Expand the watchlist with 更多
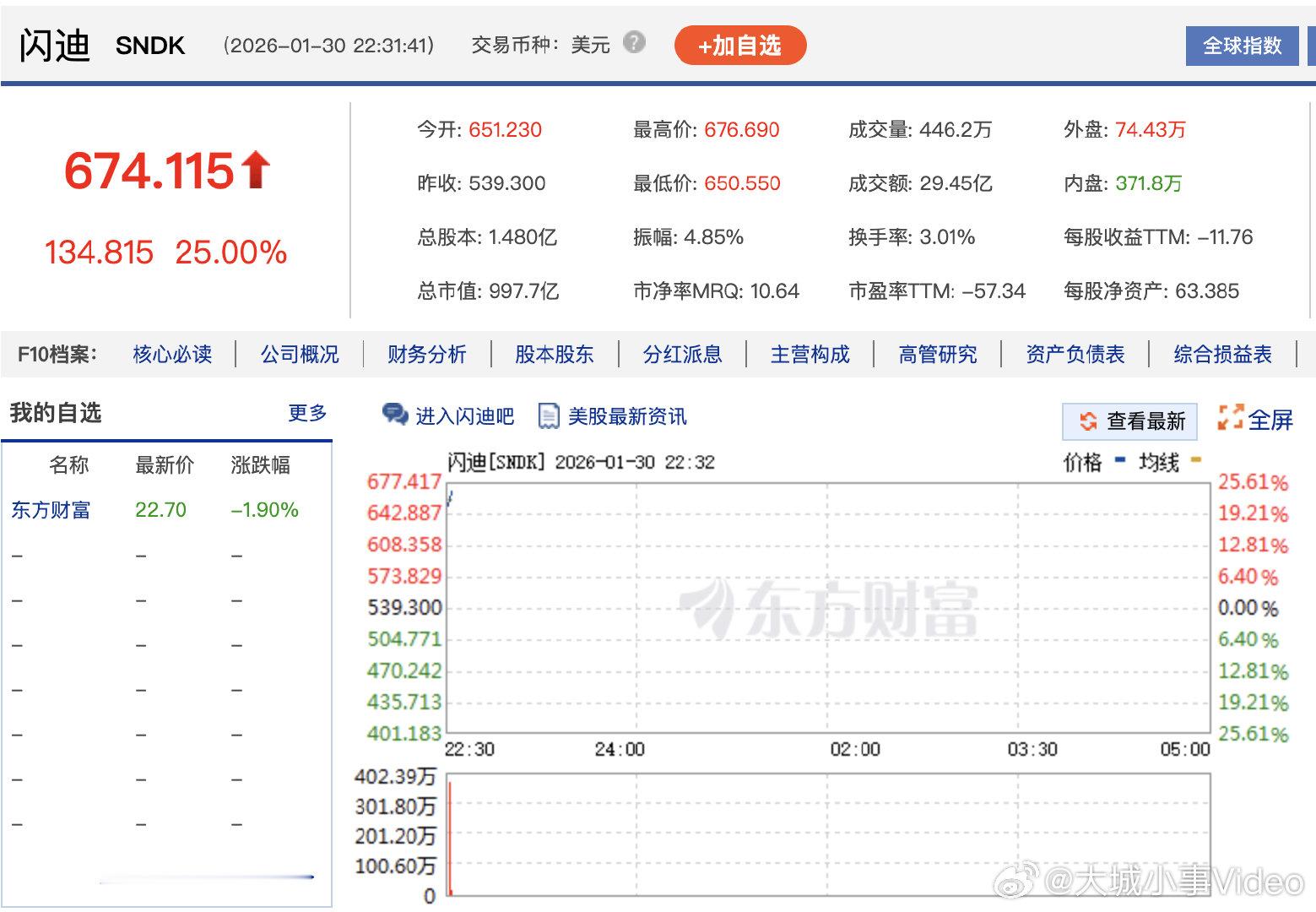 (x=306, y=413)
